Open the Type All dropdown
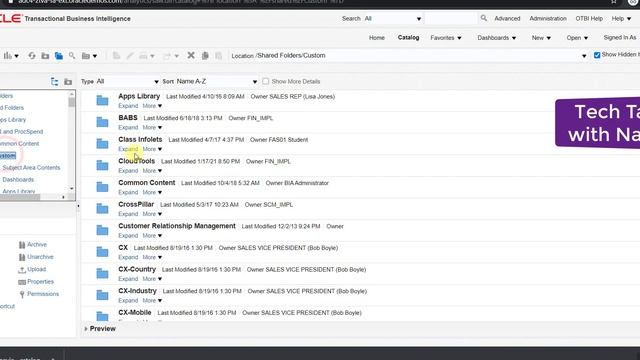 tap(127, 82)
